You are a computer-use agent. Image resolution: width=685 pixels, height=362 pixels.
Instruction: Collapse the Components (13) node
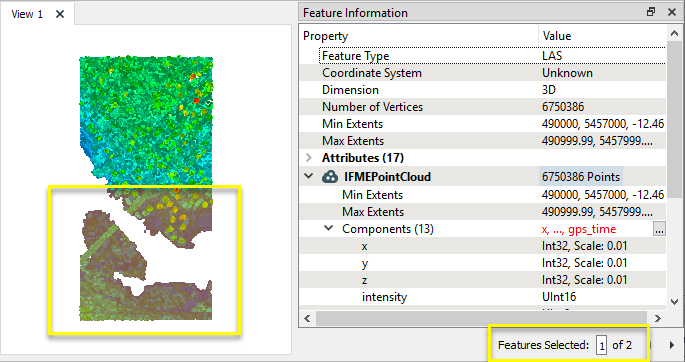(329, 228)
